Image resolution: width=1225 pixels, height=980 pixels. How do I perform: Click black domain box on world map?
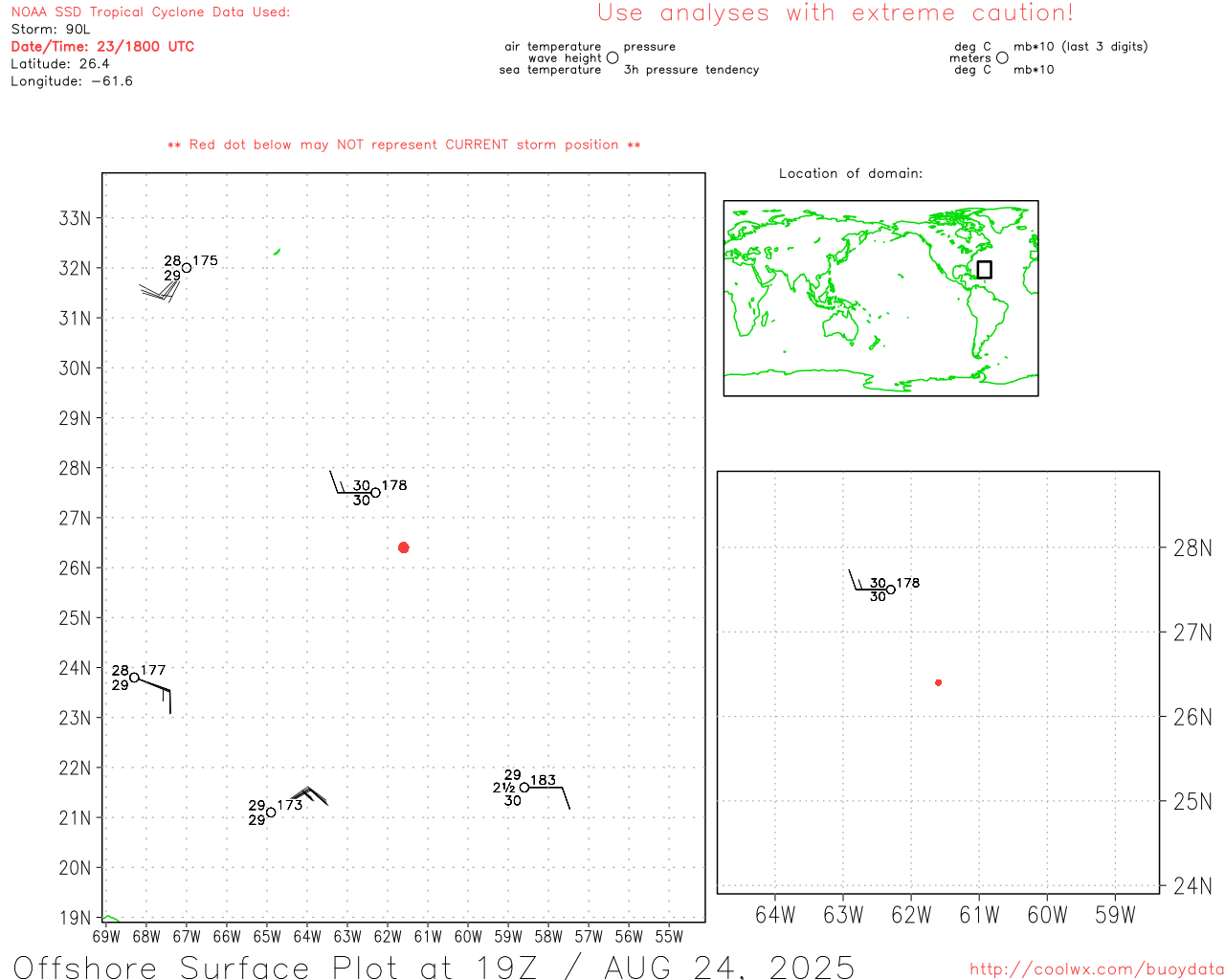point(984,270)
